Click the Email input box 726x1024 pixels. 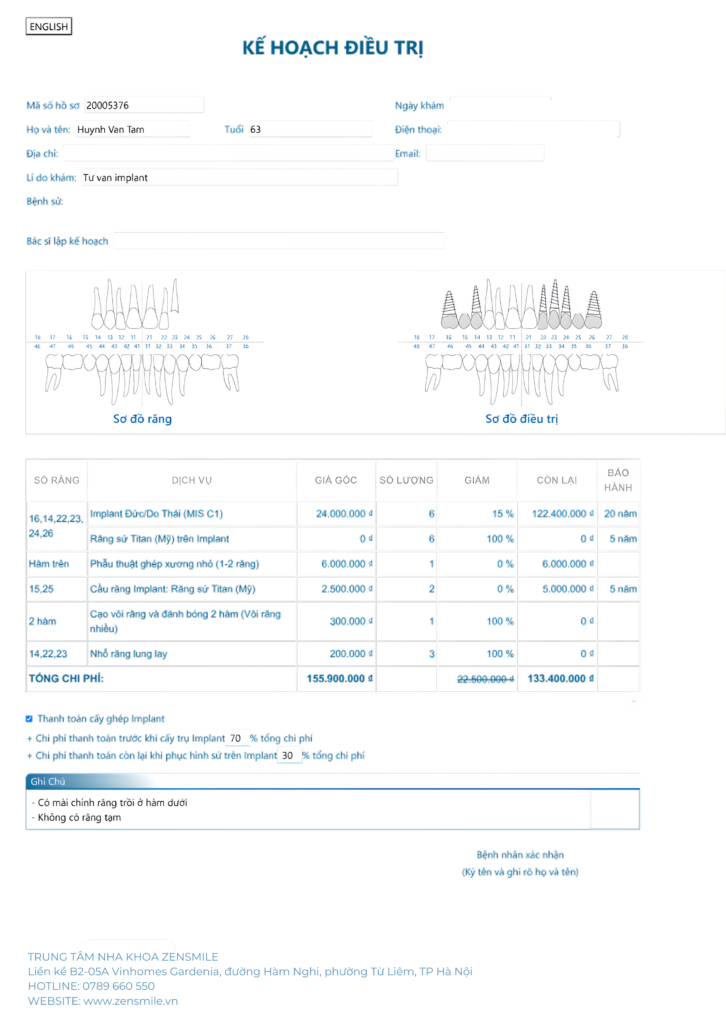click(485, 154)
